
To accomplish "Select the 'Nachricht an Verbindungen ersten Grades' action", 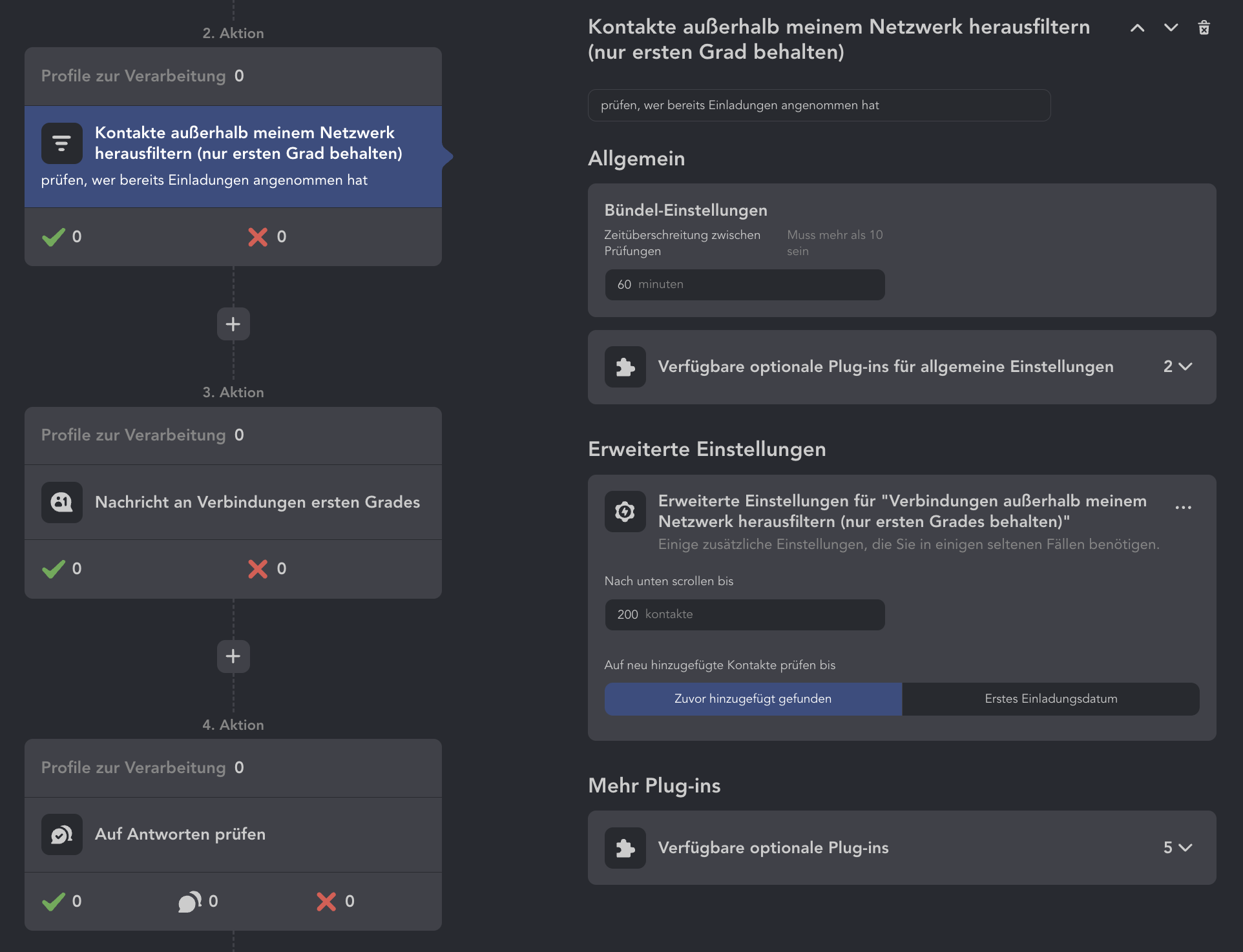I will (257, 502).
